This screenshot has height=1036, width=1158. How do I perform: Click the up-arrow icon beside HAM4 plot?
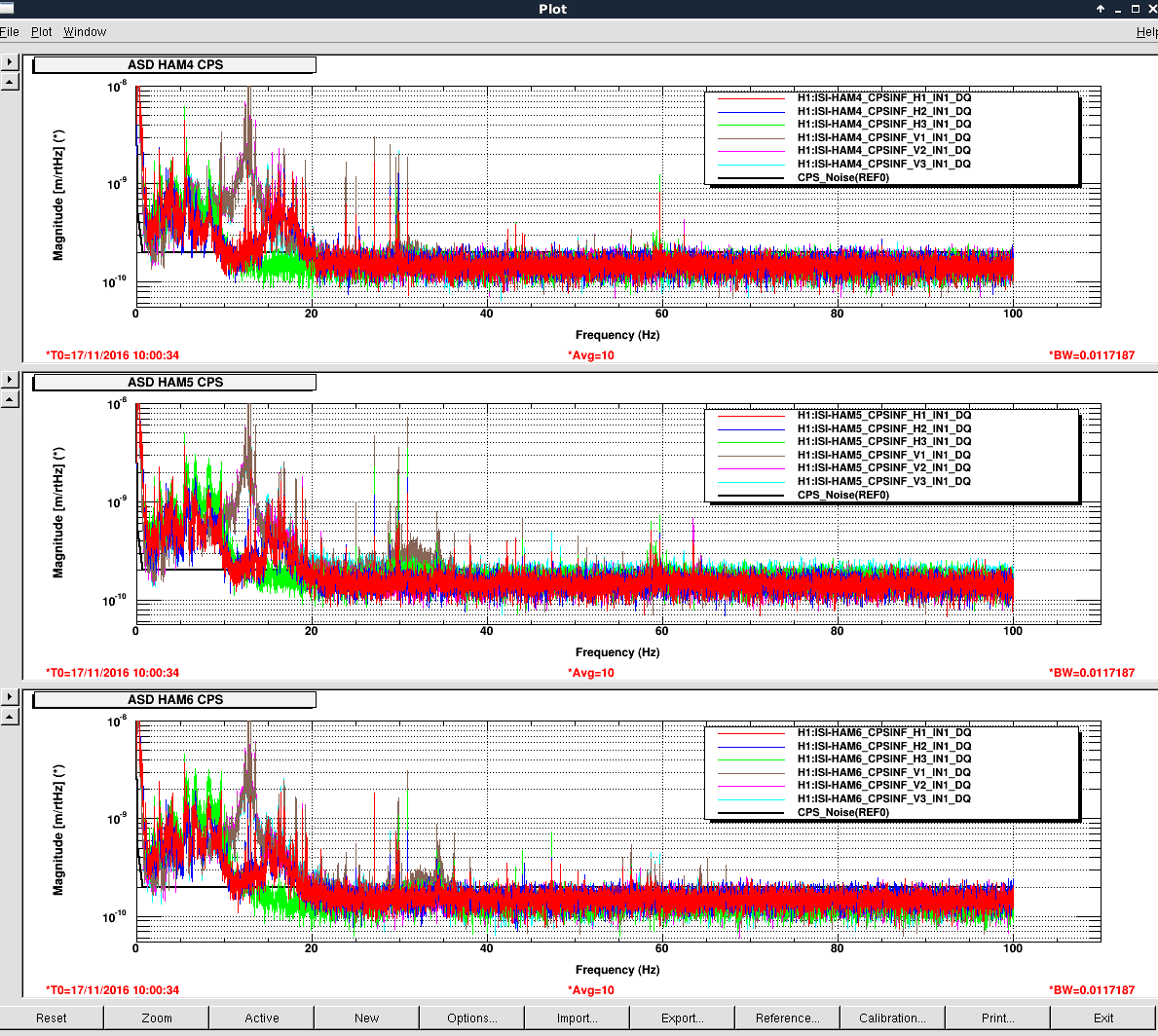(10, 82)
